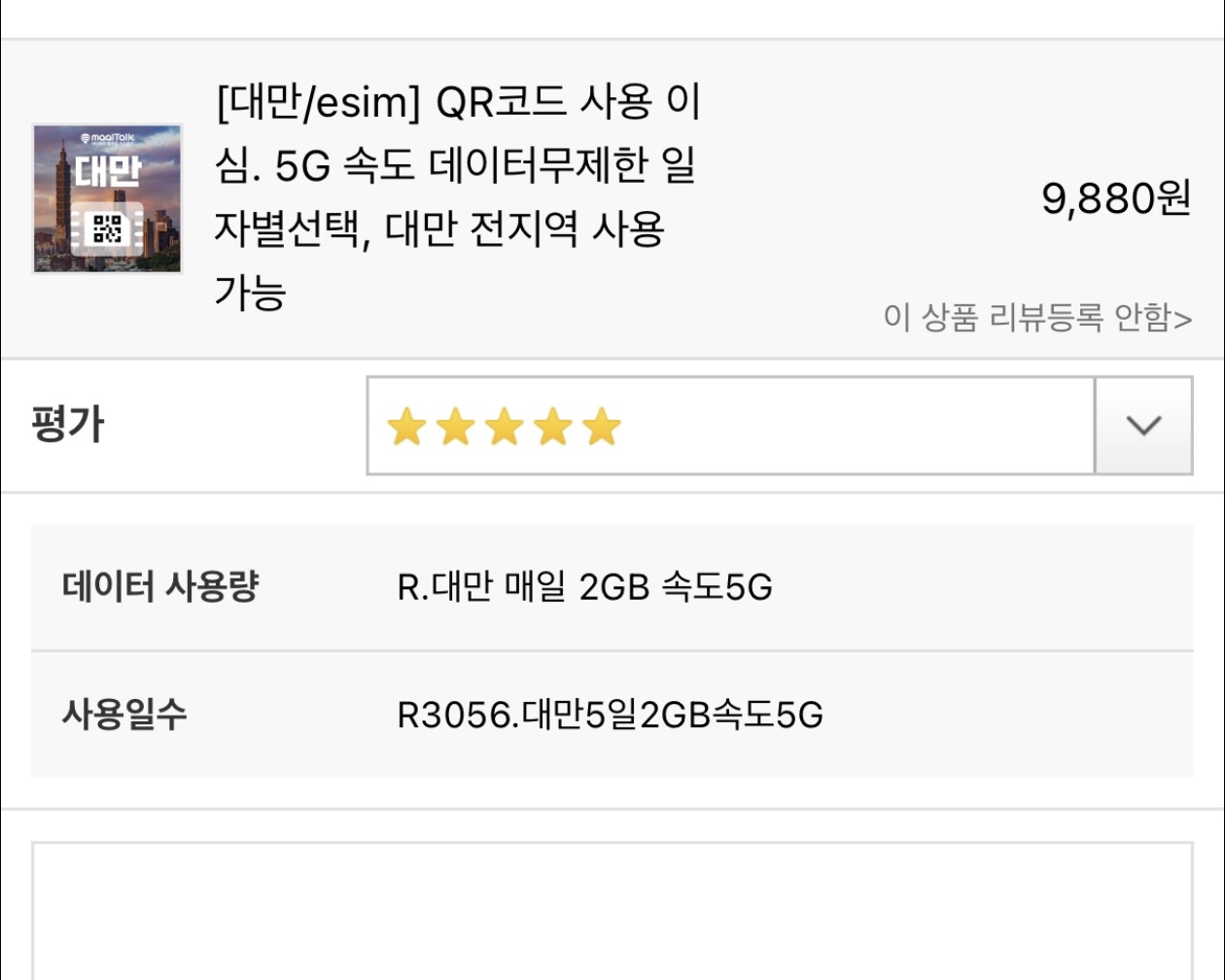The width and height of the screenshot is (1225, 980).
Task: Click inside the empty review text box
Action: click(612, 914)
